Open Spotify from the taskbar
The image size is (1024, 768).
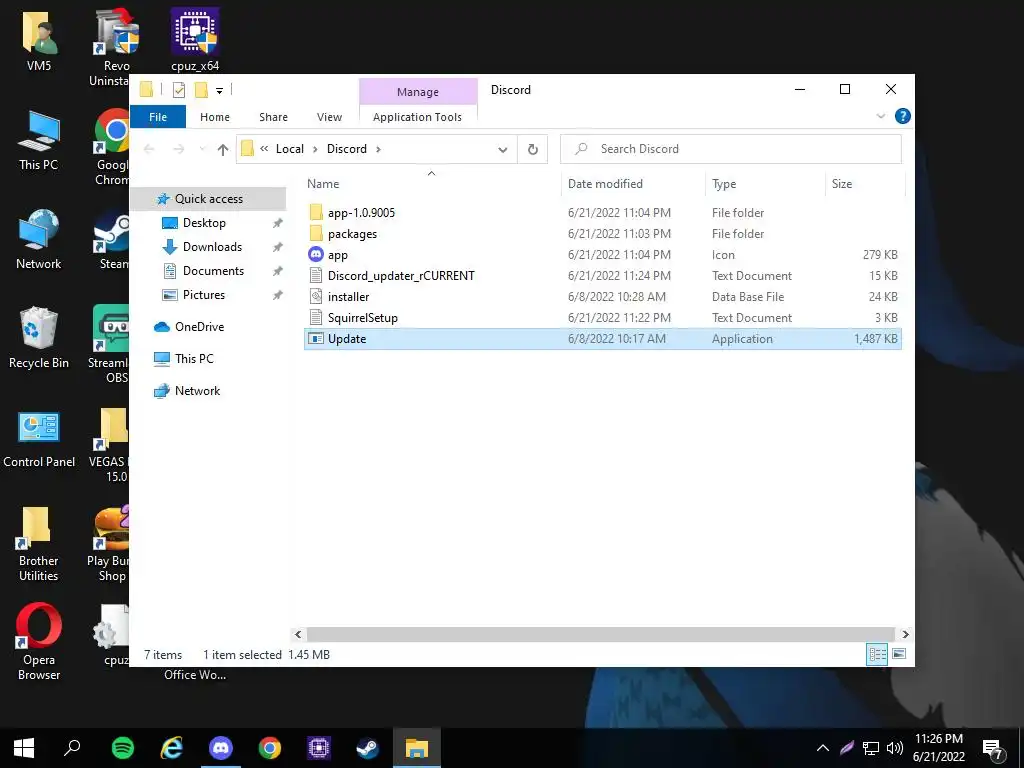click(123, 748)
